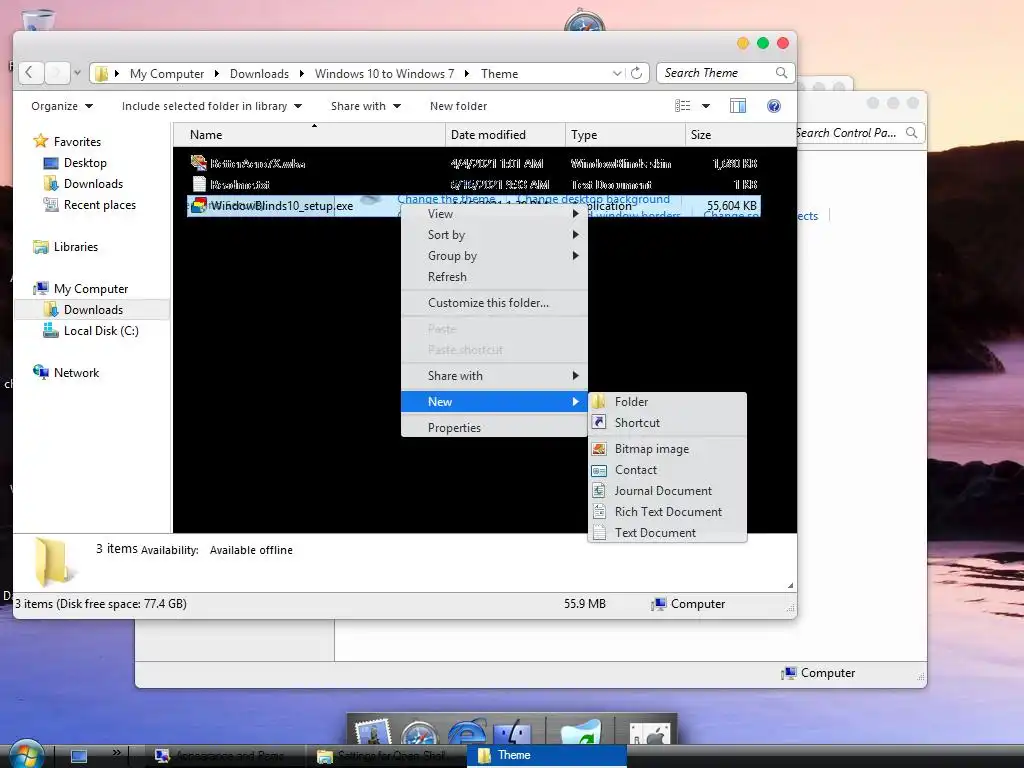Click Show desktop icon on taskbar
This screenshot has height=768, width=1024.
coord(79,756)
